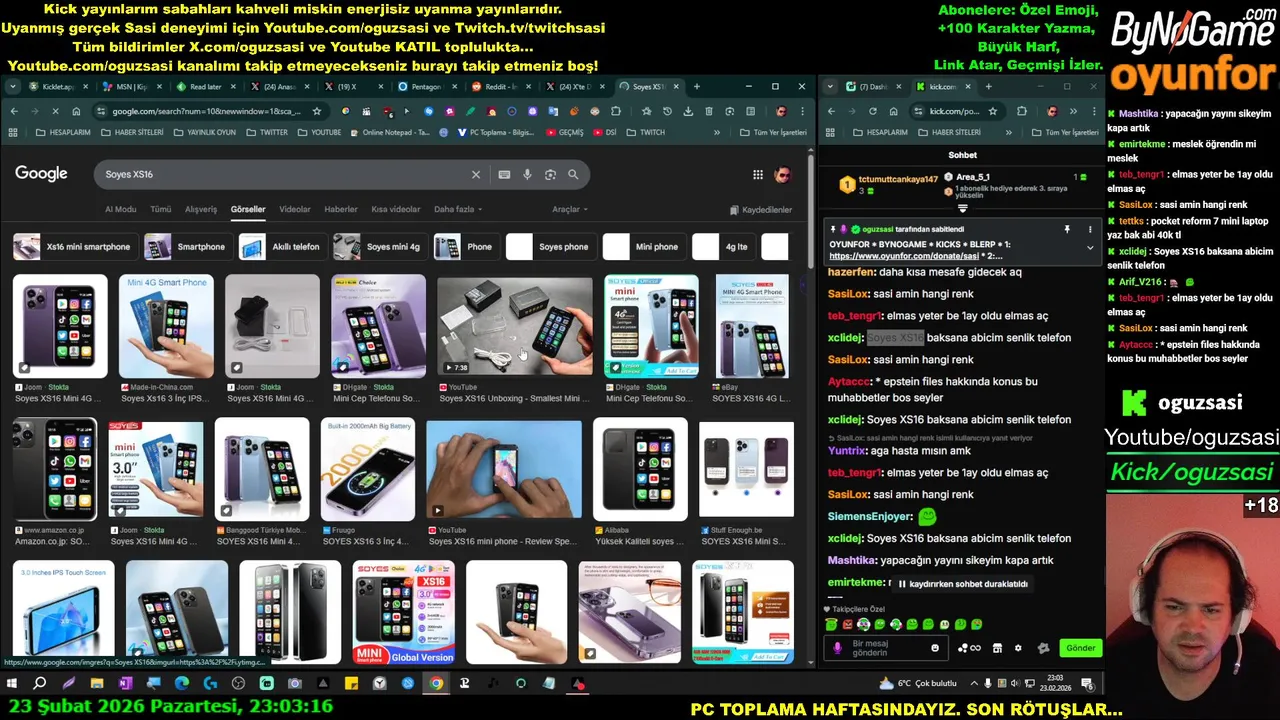Bookmark Google page with star icon
Viewport: 1280px width, 720px height.
coord(317,111)
